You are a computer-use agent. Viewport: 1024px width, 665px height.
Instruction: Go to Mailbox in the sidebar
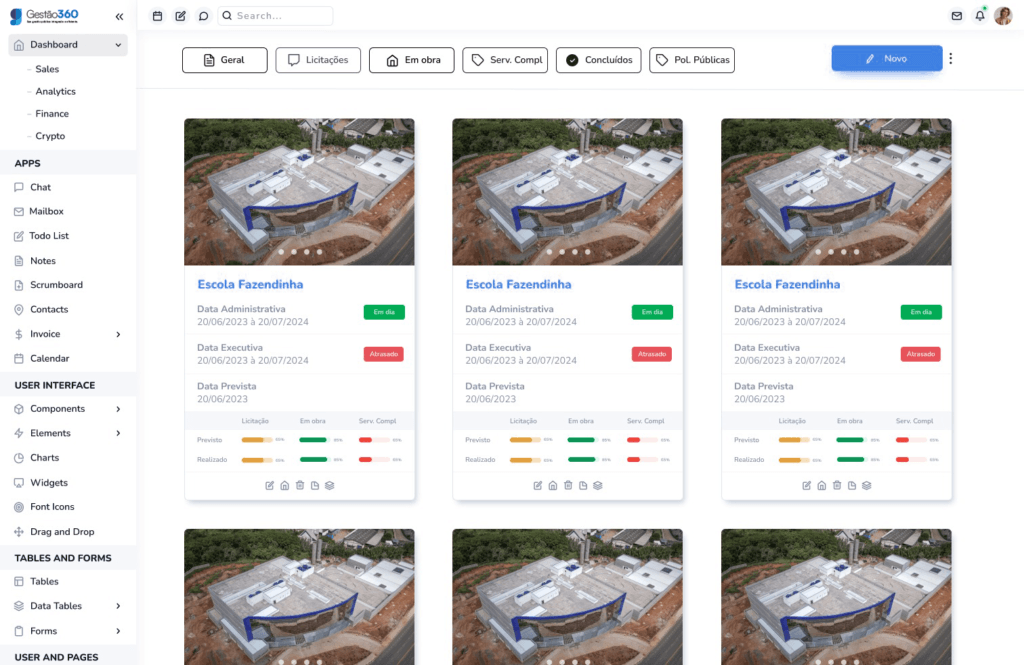tap(46, 212)
